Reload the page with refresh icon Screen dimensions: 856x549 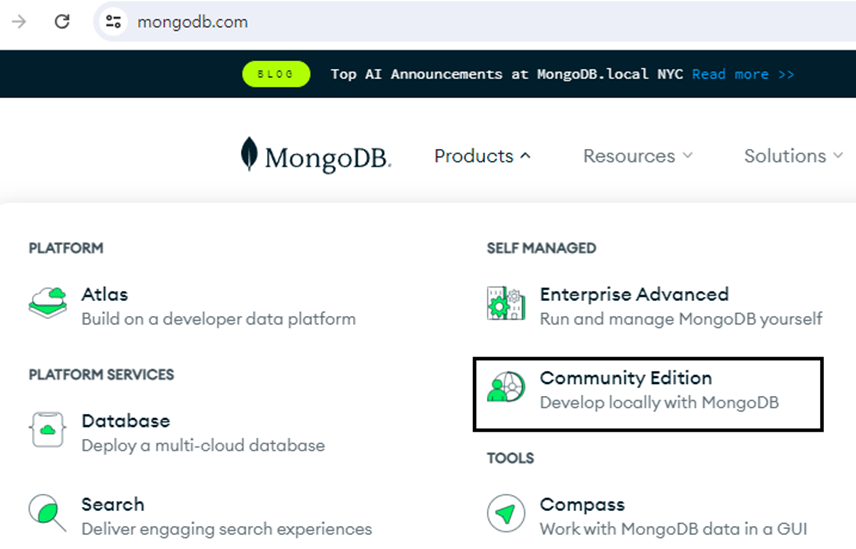(x=62, y=21)
